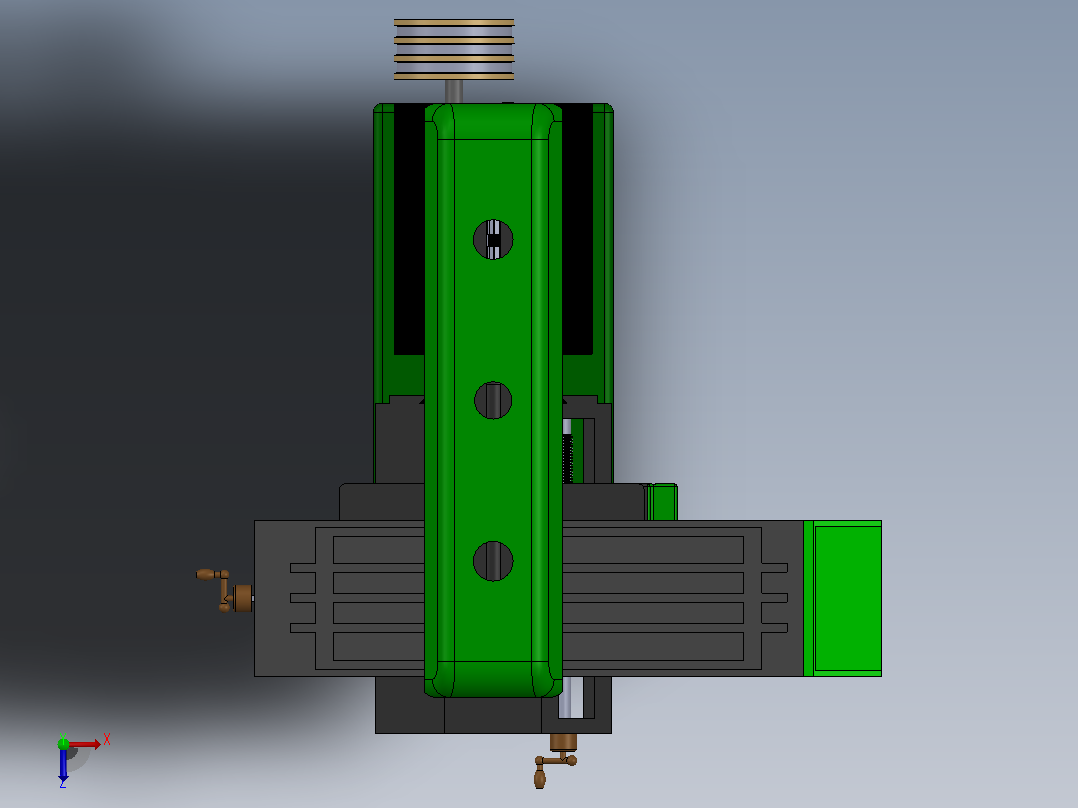Click the ram hole located over the worktable
The height and width of the screenshot is (808, 1078).
click(493, 561)
